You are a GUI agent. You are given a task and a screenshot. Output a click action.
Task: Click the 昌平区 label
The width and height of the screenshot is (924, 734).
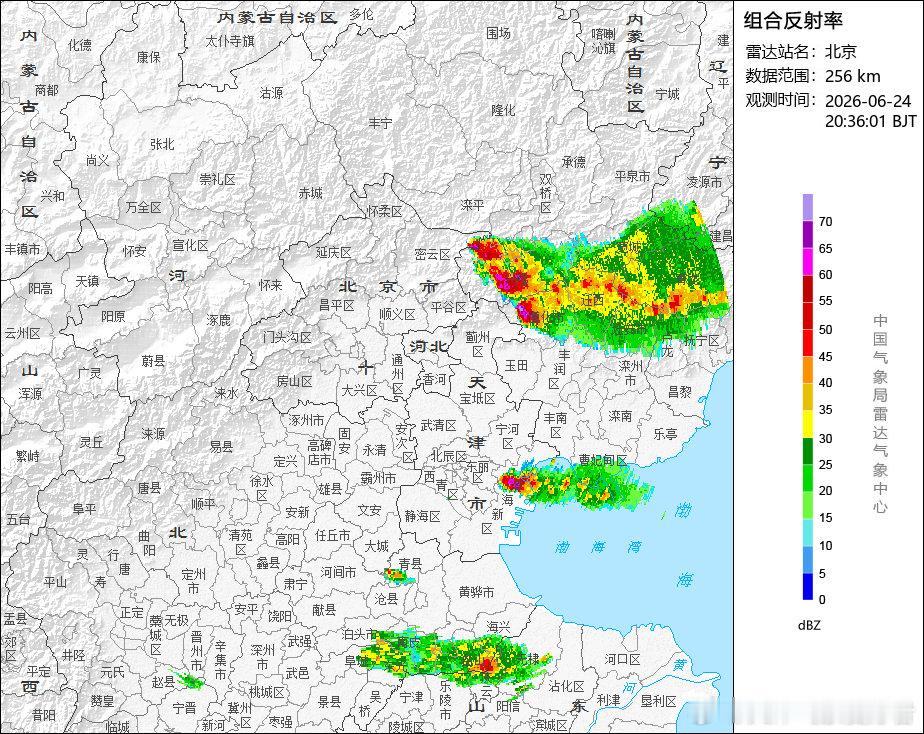pyautogui.click(x=336, y=305)
